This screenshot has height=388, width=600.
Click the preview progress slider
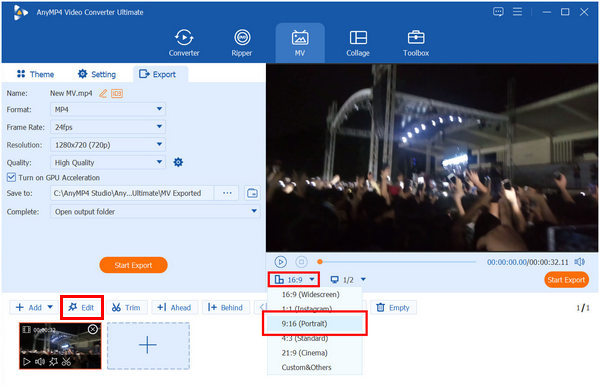pyautogui.click(x=397, y=262)
